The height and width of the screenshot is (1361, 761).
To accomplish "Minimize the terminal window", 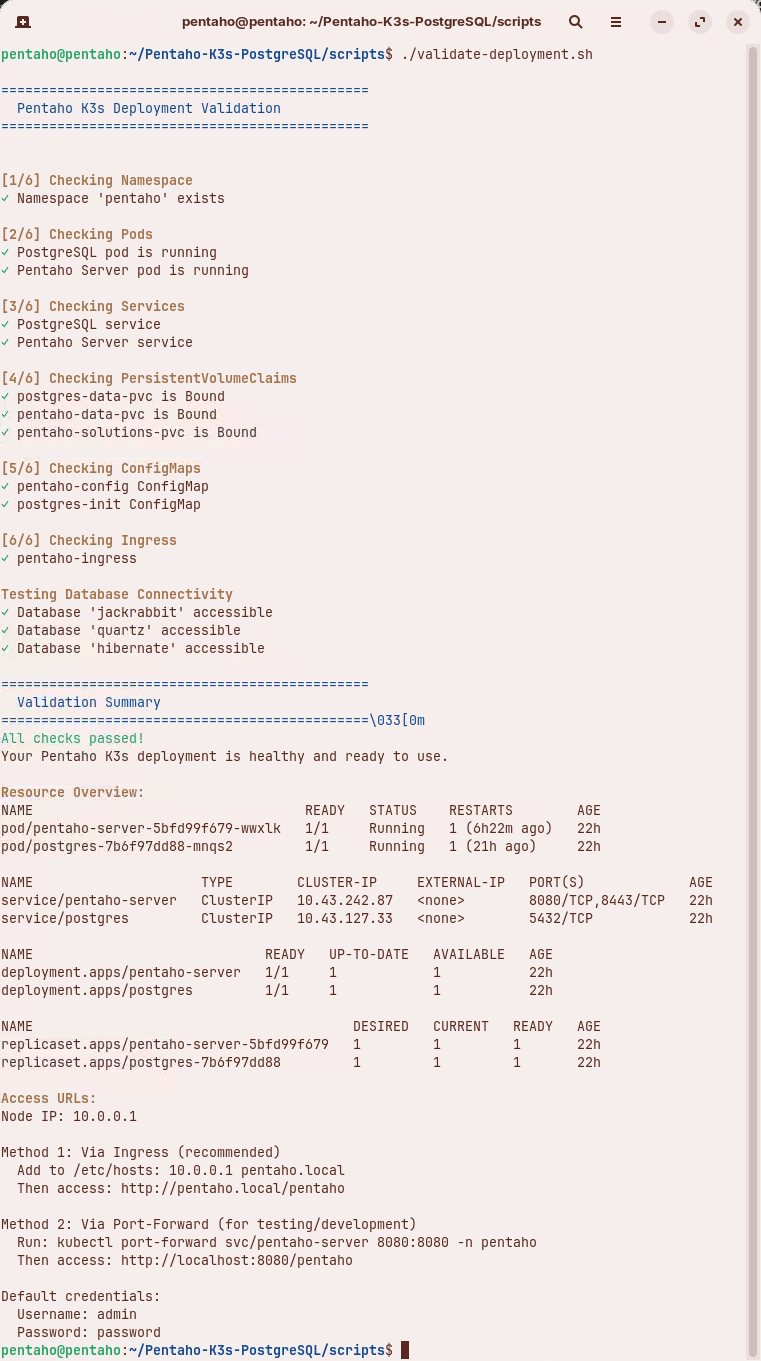I will pos(662,21).
